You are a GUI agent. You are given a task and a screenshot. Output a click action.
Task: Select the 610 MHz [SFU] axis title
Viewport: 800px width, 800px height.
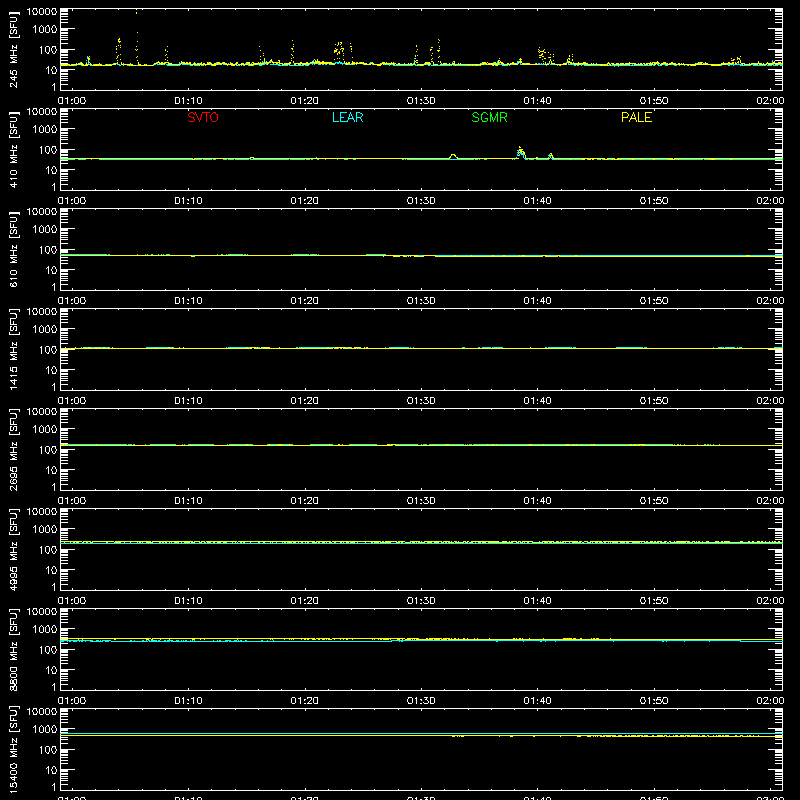click(x=14, y=249)
